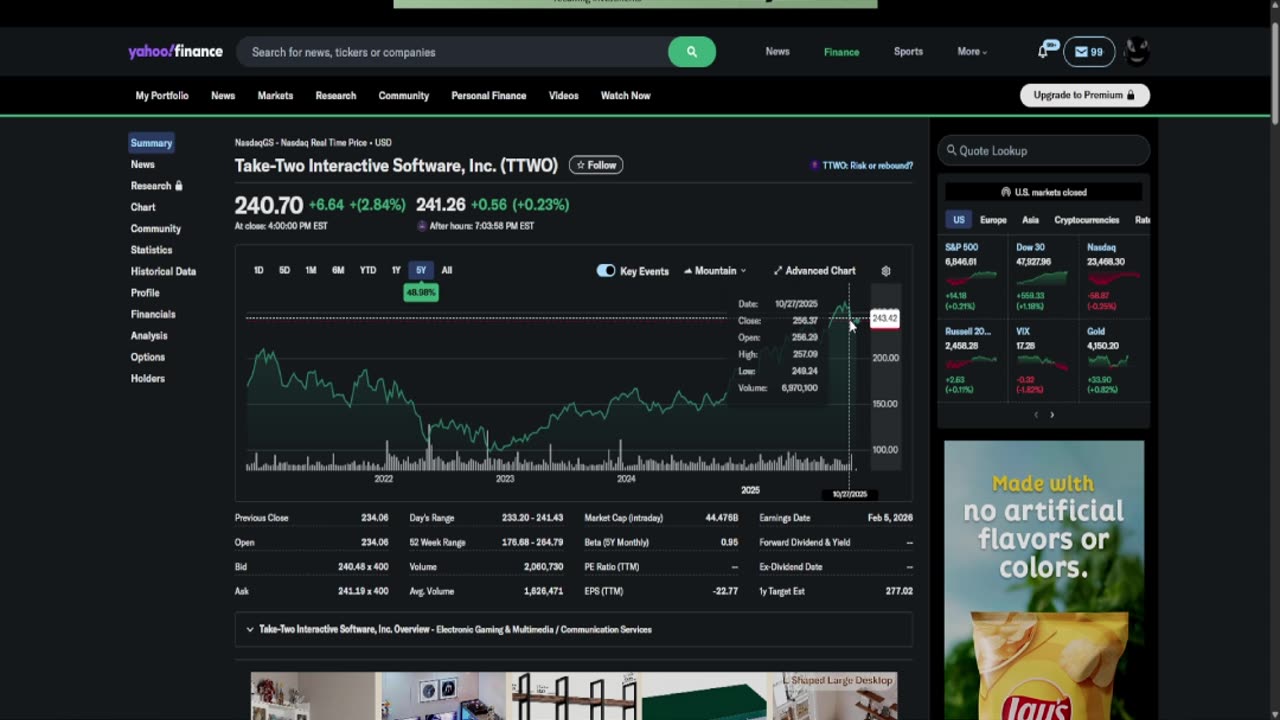This screenshot has width=1280, height=720.
Task: Select Profile in the left sidebar
Action: [145, 293]
